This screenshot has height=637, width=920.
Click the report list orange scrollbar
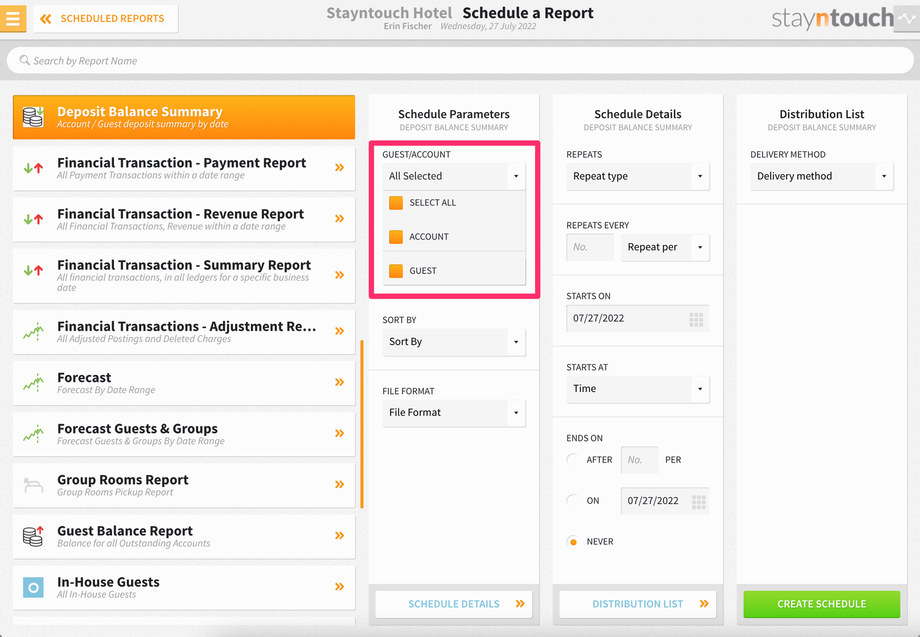point(361,424)
